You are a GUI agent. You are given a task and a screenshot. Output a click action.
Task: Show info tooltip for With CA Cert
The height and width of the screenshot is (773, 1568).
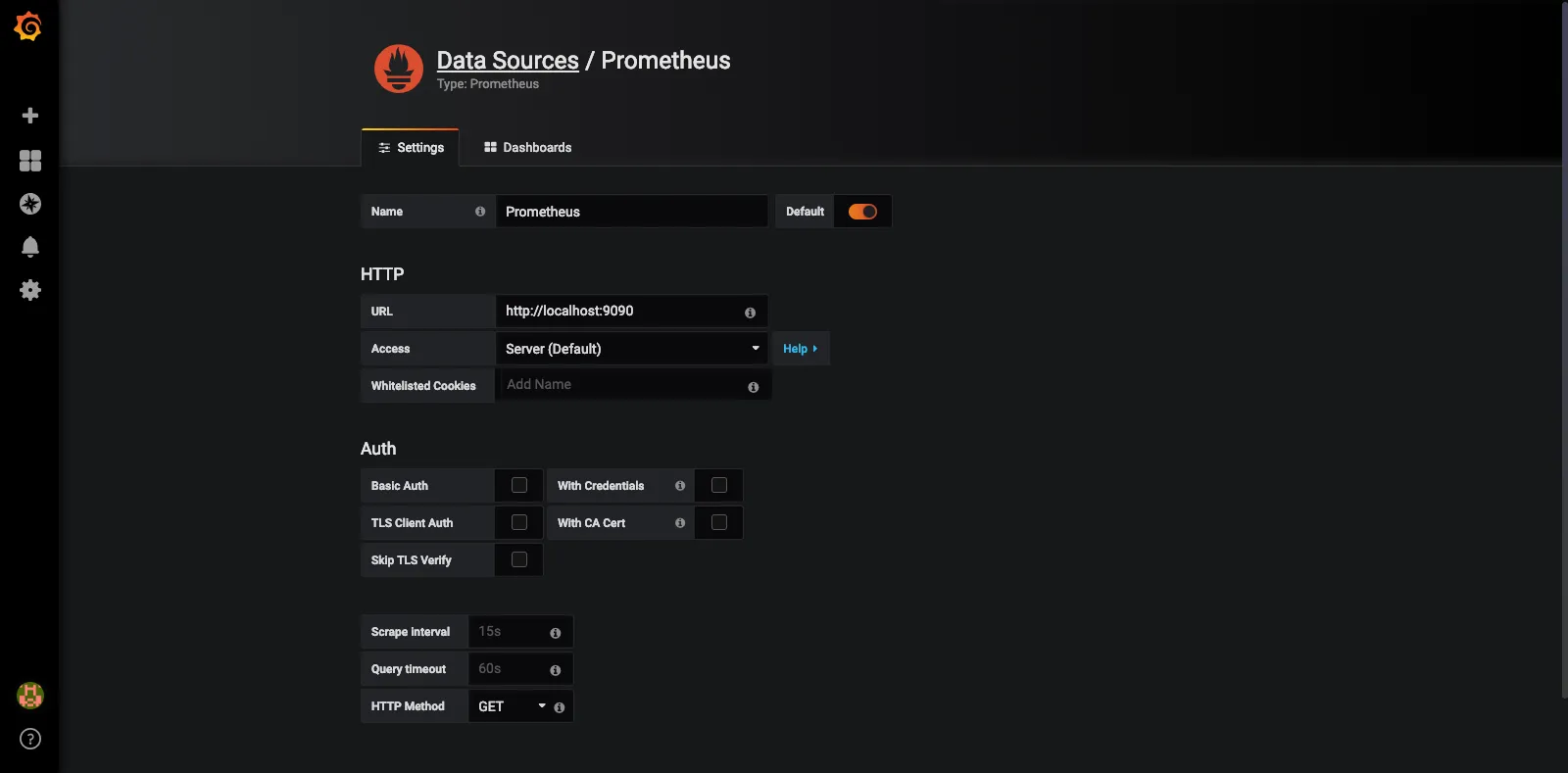coord(680,523)
